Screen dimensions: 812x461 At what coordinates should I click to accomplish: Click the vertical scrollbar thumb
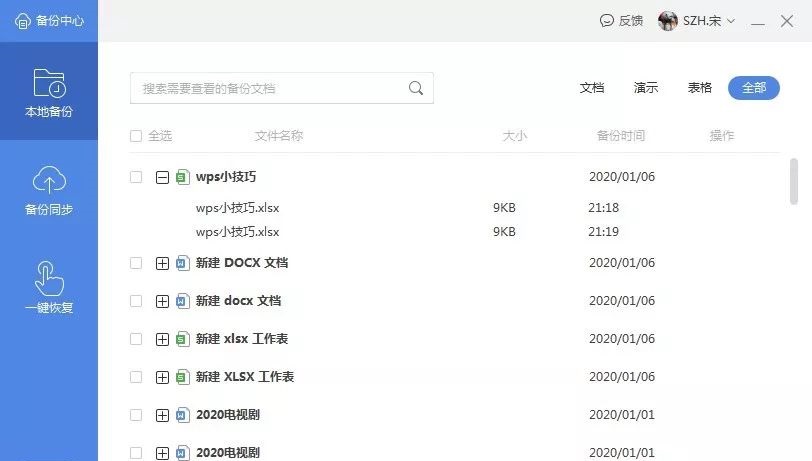pyautogui.click(x=793, y=181)
